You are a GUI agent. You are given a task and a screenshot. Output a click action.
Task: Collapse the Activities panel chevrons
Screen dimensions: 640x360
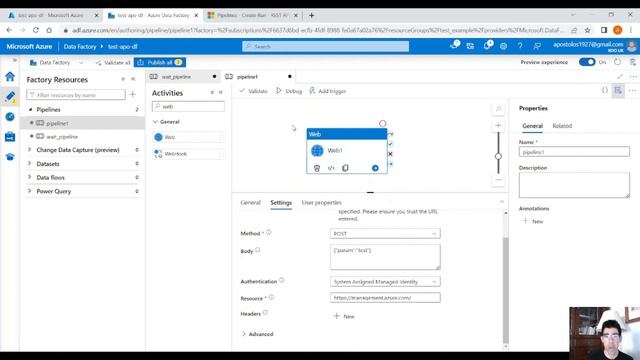pos(221,93)
